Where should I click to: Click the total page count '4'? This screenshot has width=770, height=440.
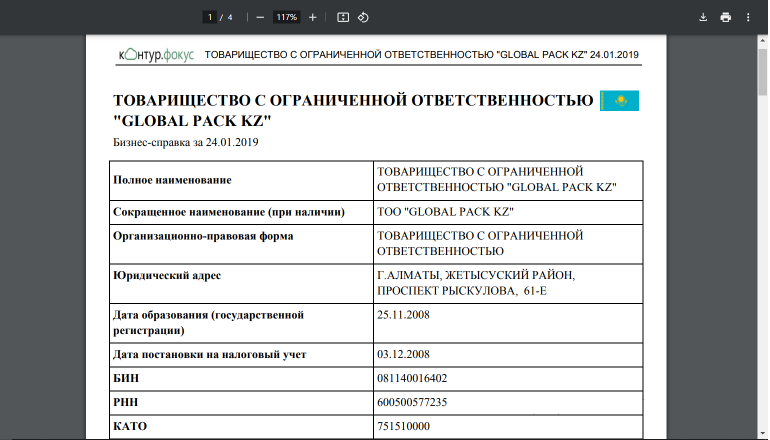tap(230, 17)
